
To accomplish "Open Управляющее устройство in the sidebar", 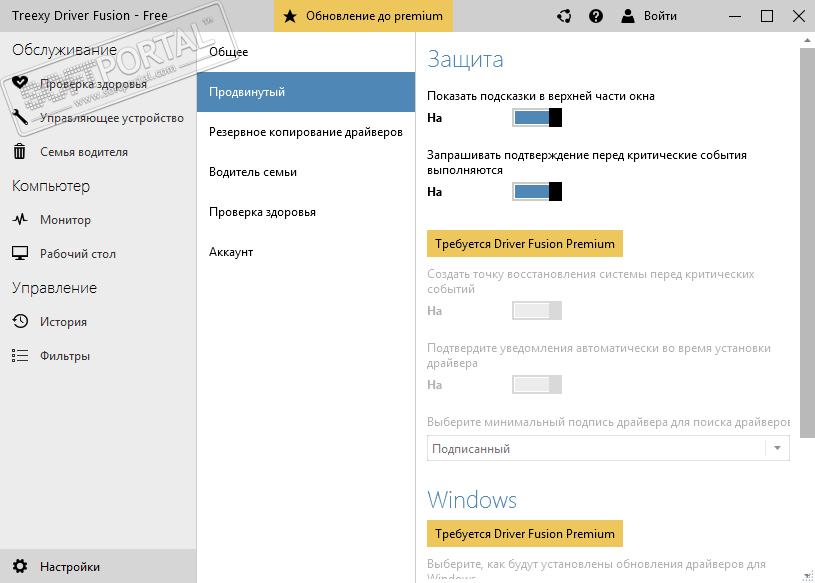I will (x=98, y=117).
